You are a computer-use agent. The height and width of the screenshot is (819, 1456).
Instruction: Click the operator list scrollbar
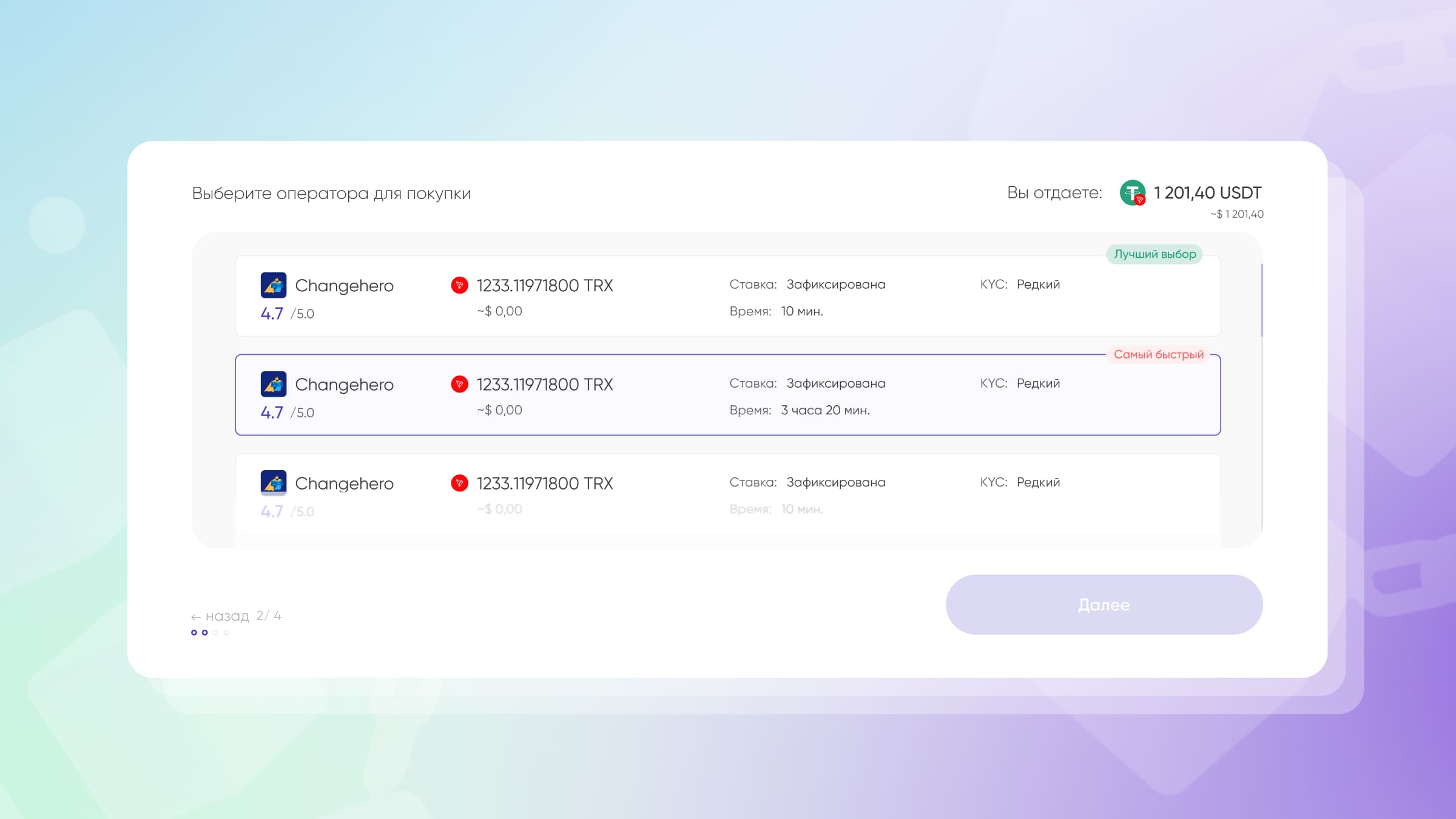pyautogui.click(x=1262, y=300)
